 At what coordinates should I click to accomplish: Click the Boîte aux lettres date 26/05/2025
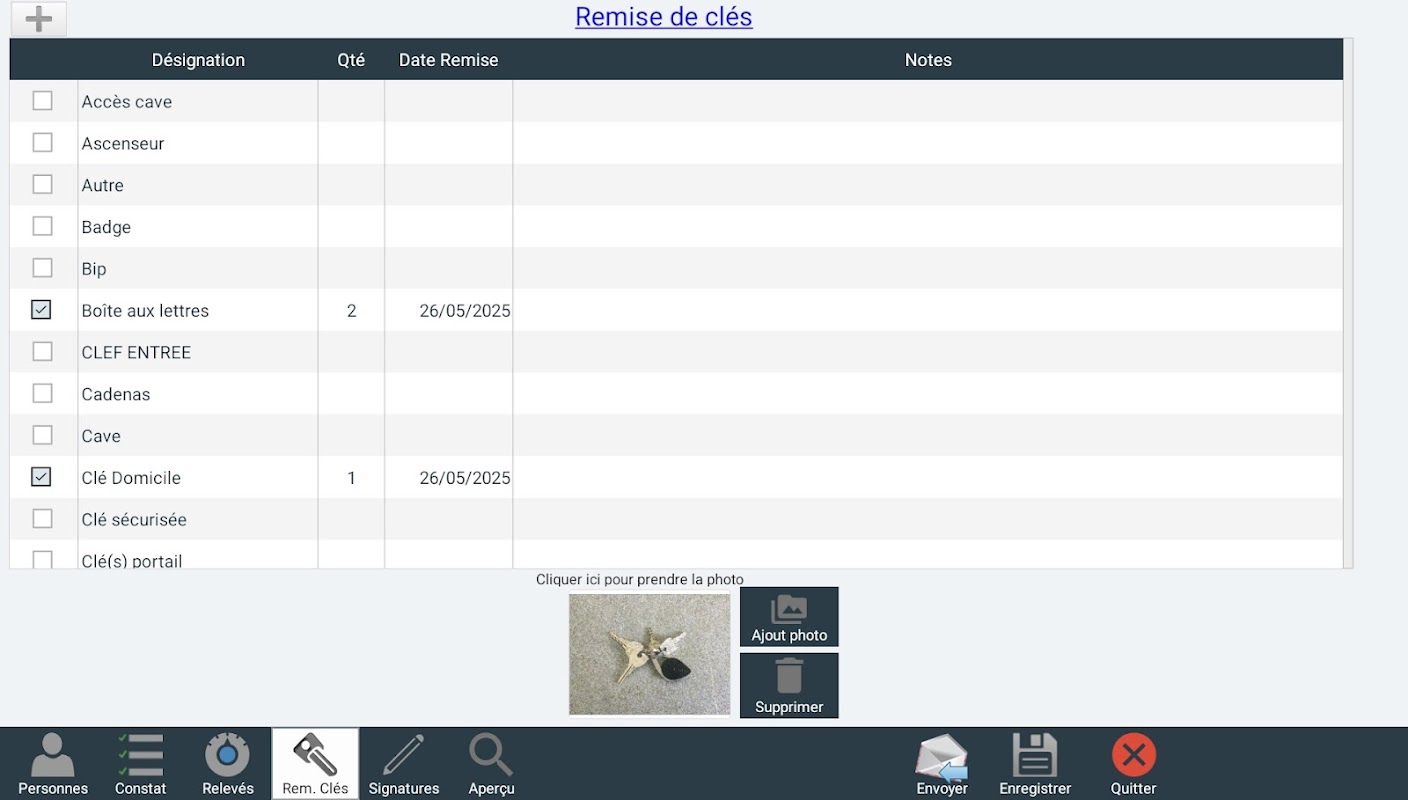[465, 311]
